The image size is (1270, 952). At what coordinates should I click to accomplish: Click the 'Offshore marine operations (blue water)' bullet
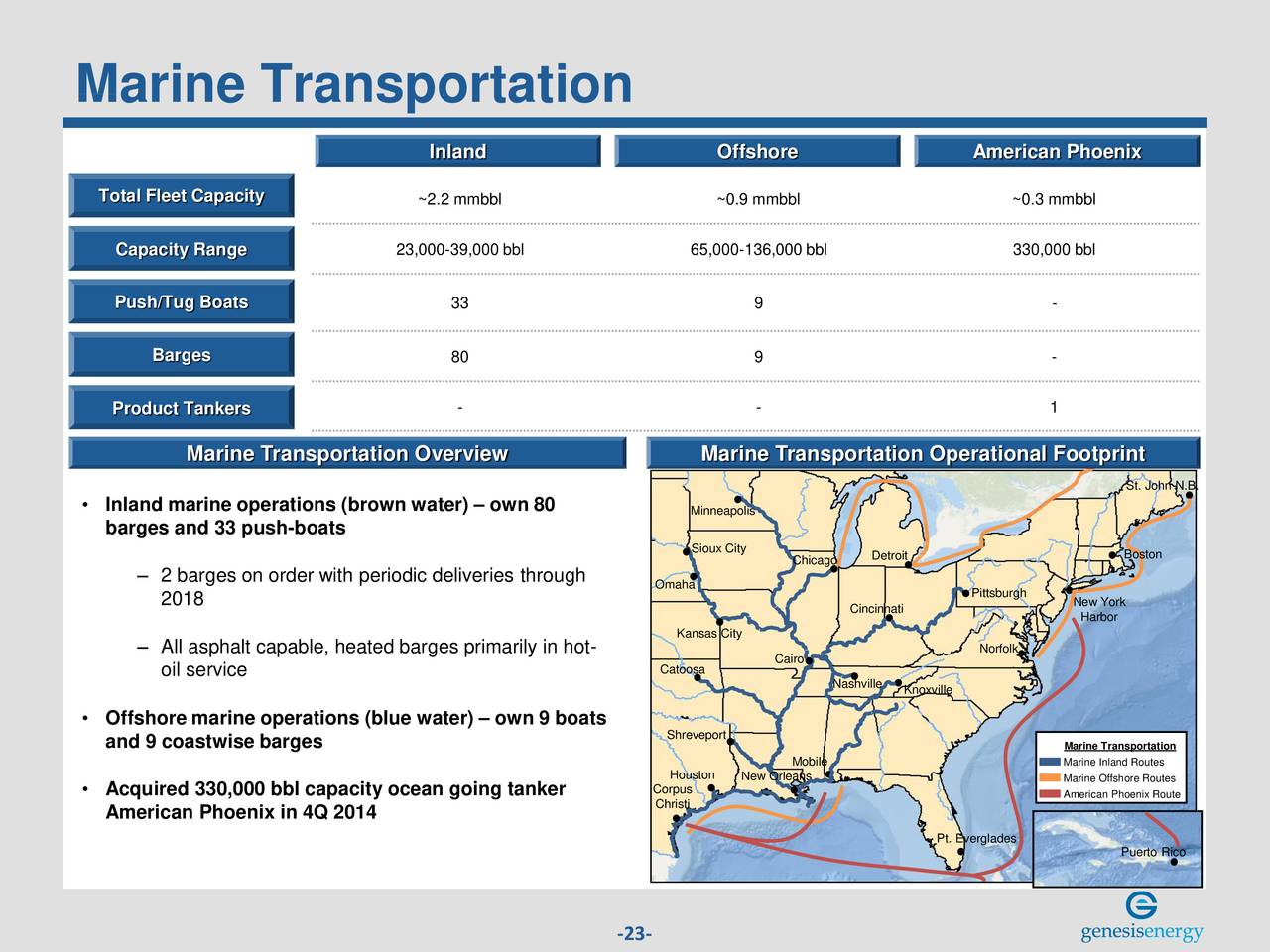point(355,730)
